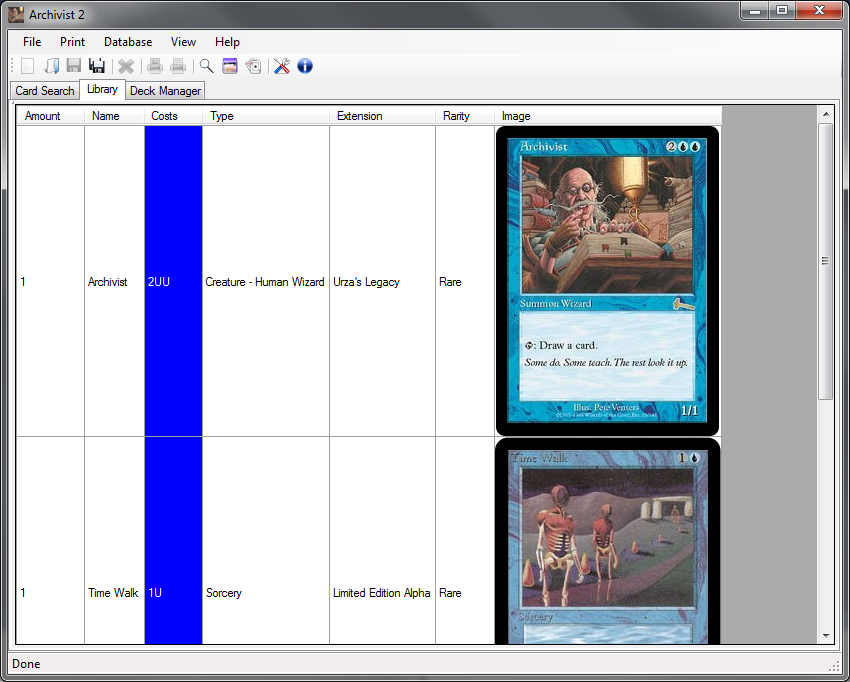Click the vertical scrollbar thumb
This screenshot has height=682, width=850.
826,261
